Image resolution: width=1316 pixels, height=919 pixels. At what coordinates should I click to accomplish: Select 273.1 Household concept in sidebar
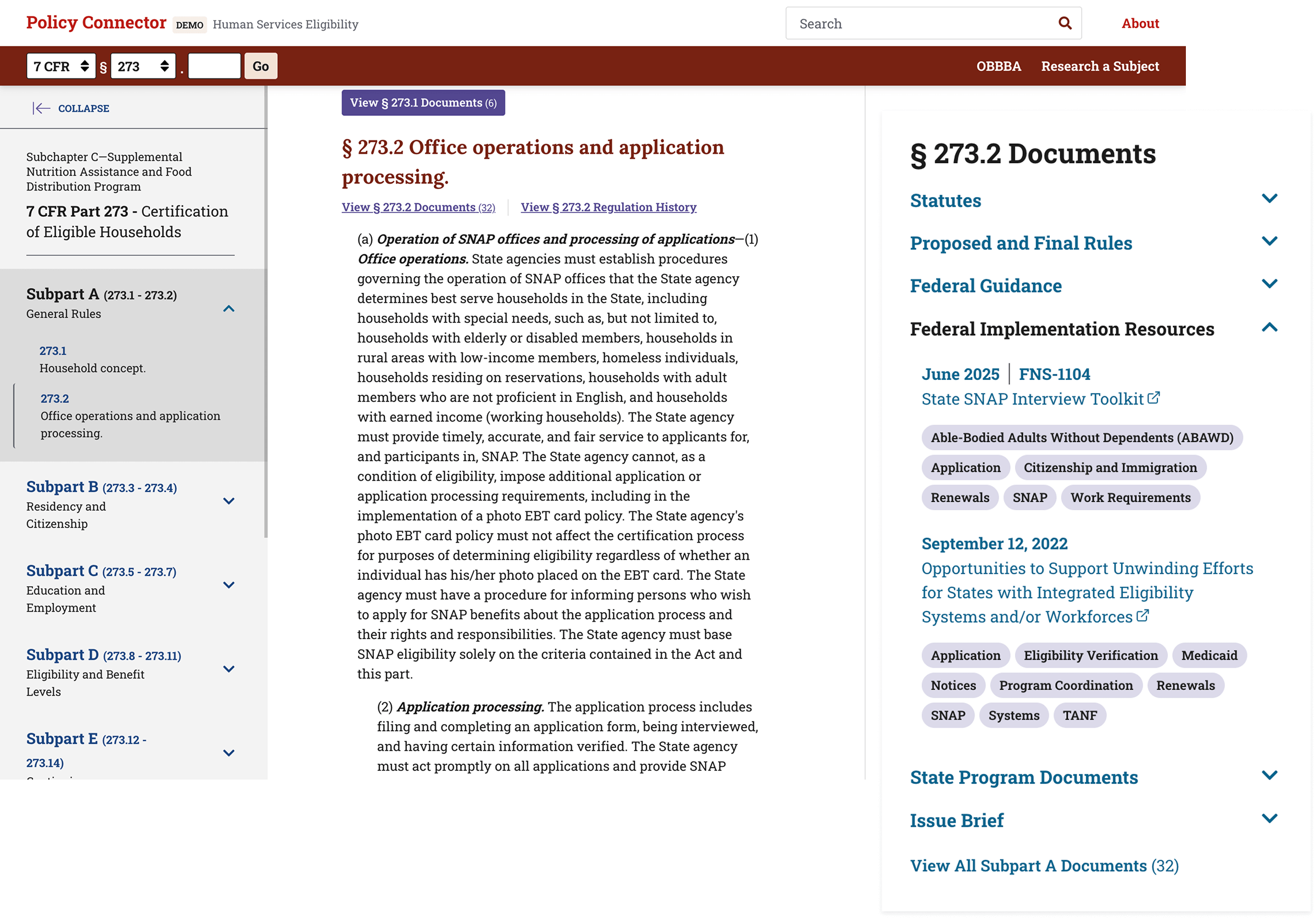92,359
